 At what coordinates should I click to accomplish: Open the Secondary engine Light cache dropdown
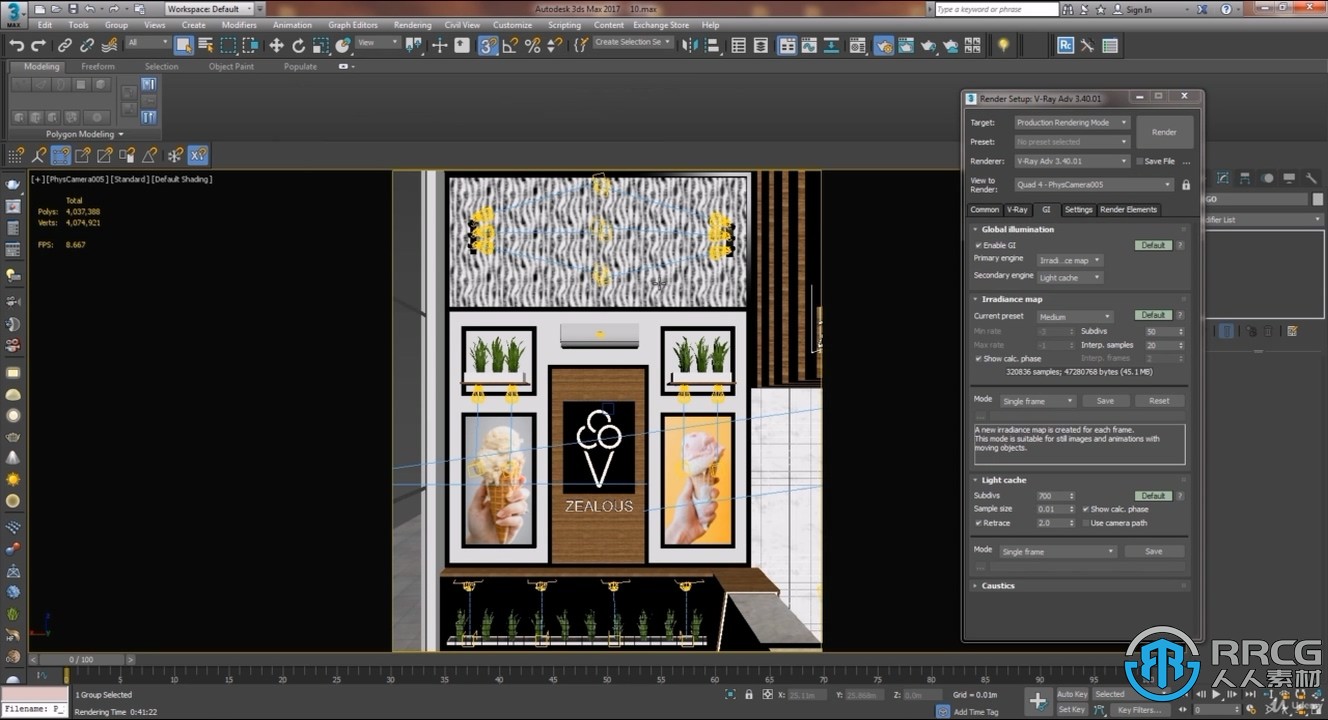tap(1069, 277)
